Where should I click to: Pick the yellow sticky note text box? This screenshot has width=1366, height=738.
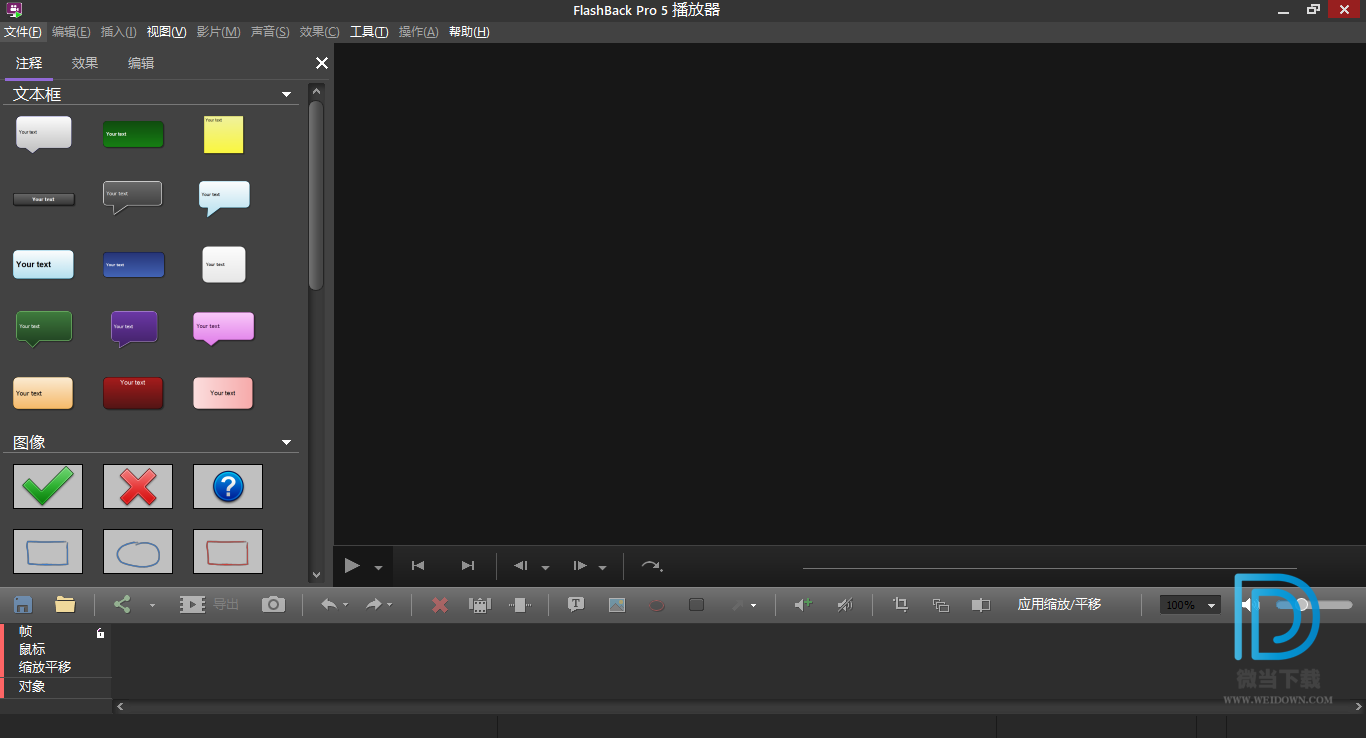224,134
